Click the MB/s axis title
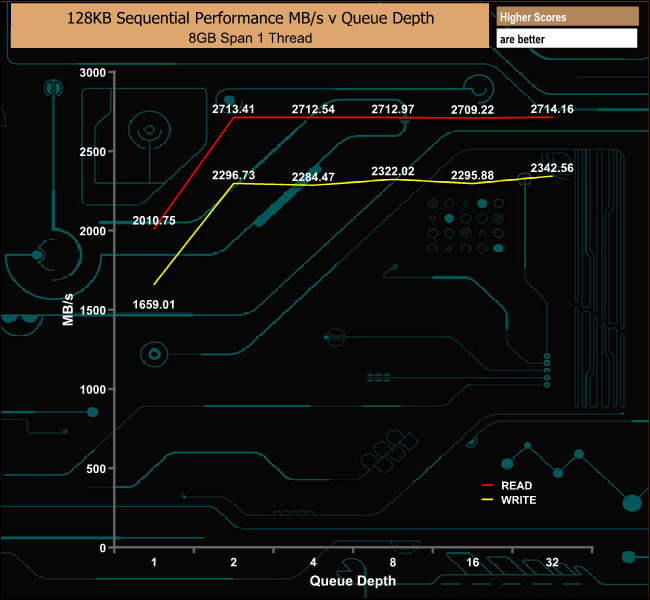Screen dimensions: 650x600 click(x=68, y=310)
